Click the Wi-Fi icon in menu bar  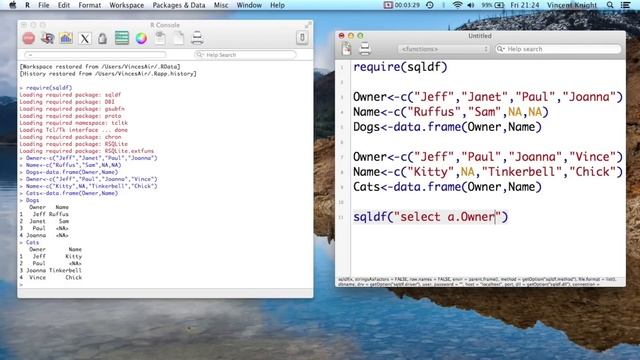pyautogui.click(x=458, y=5)
